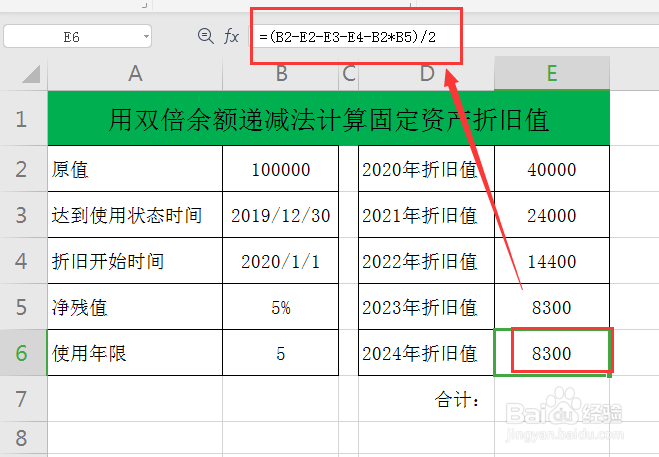Click cell 合计：

(x=427, y=399)
